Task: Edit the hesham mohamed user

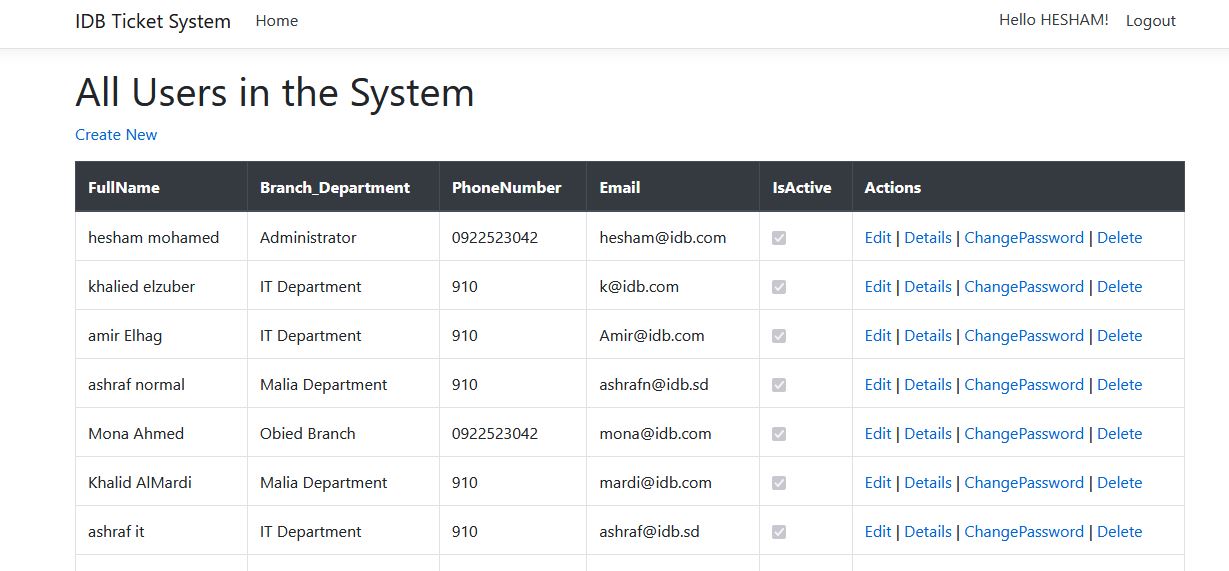Action: [x=878, y=238]
